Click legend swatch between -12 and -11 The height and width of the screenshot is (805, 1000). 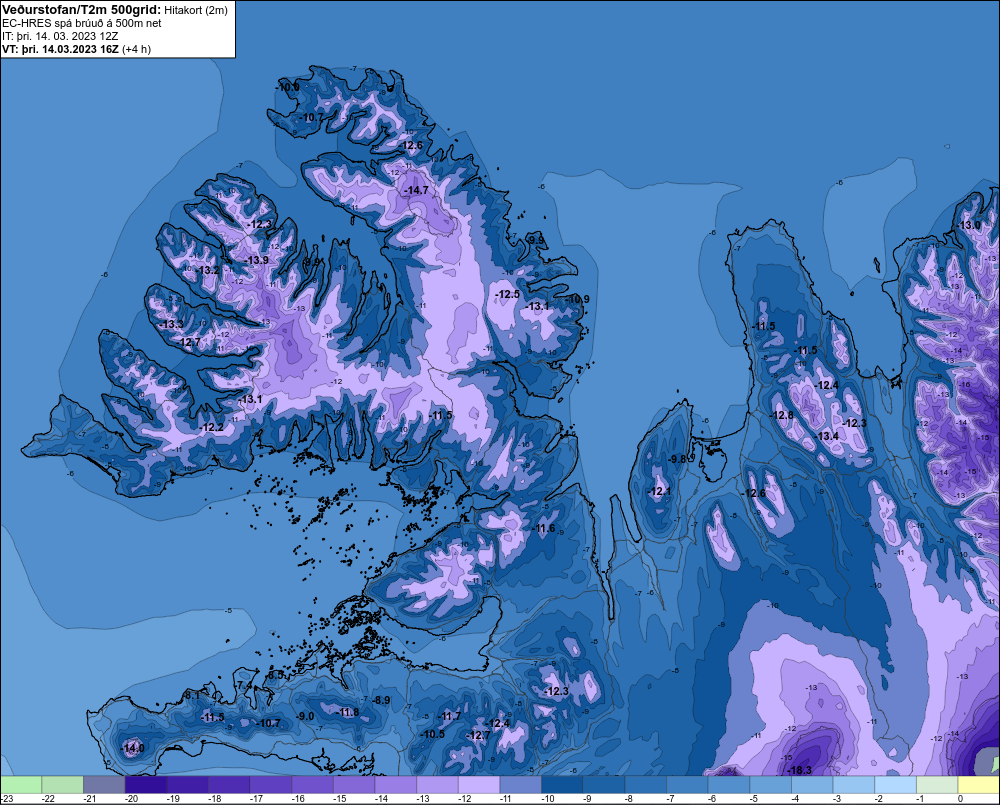coord(479,784)
